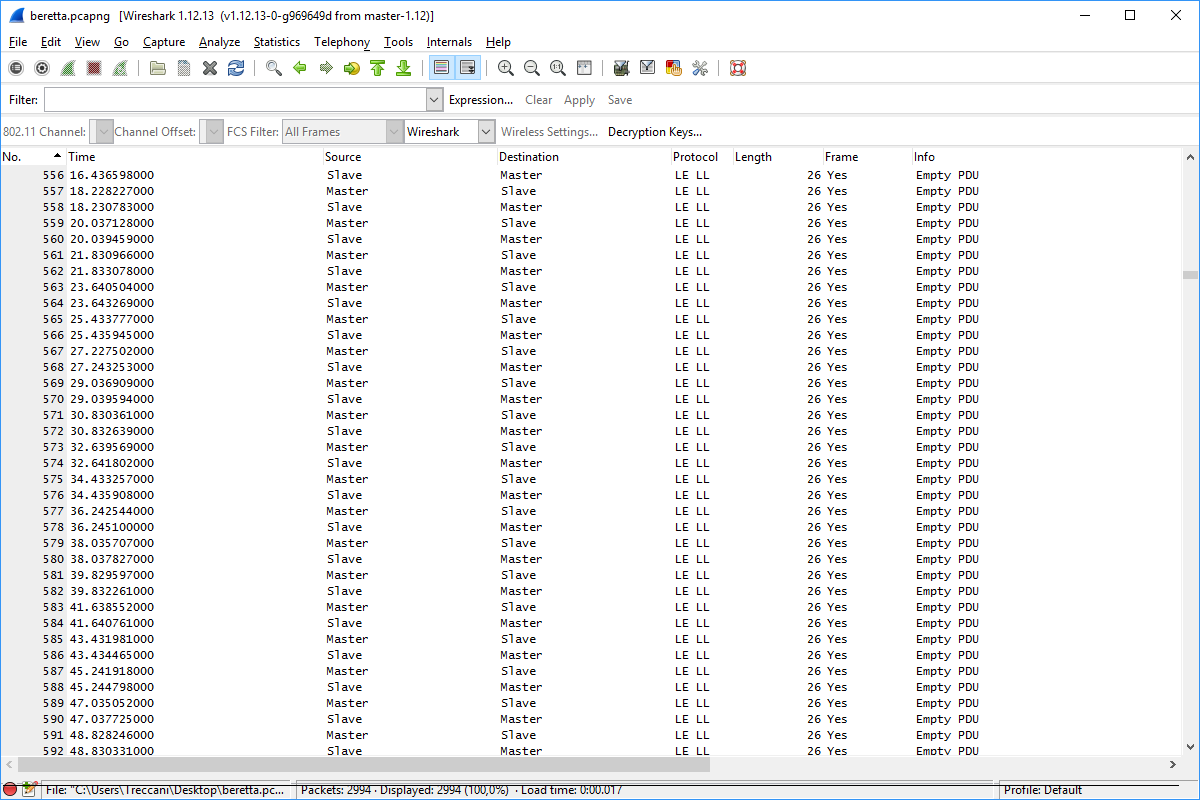Open the capture interfaces list icon

[16, 68]
